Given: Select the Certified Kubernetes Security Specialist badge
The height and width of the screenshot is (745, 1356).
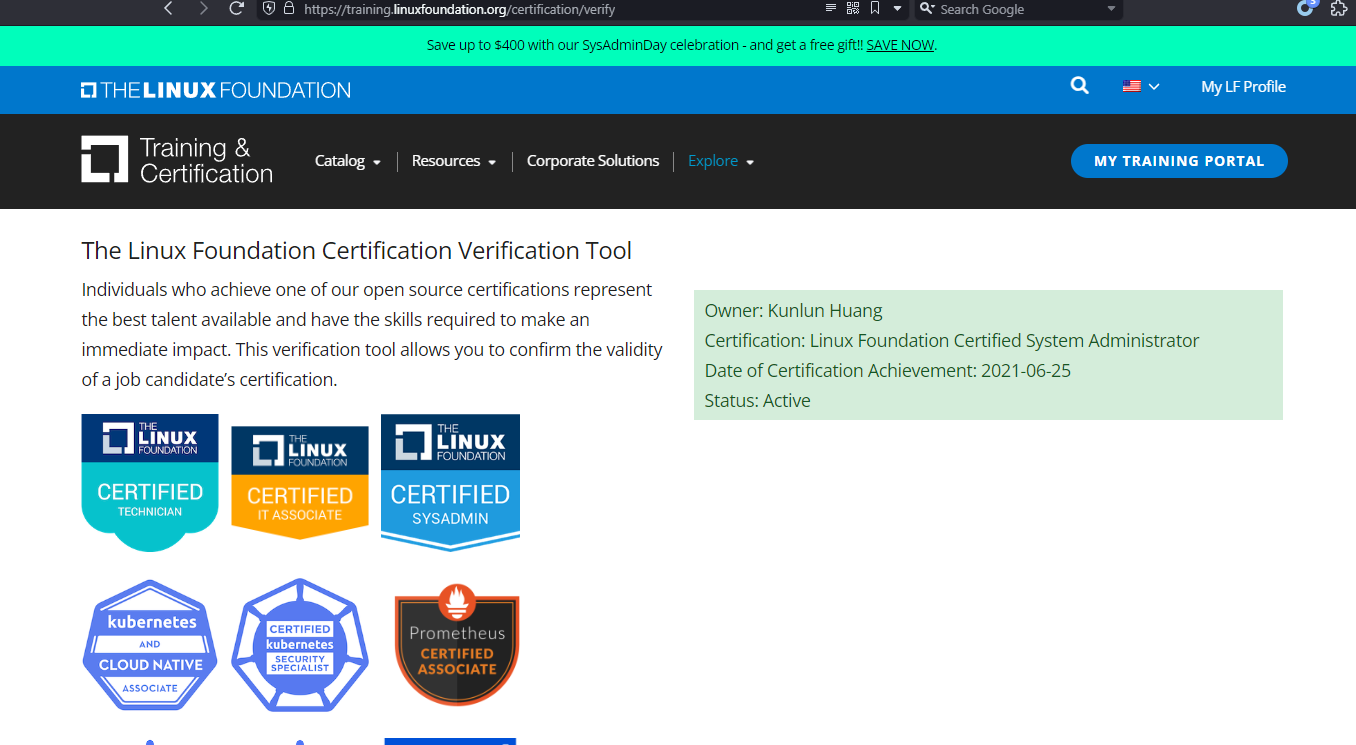Looking at the screenshot, I should tap(300, 645).
